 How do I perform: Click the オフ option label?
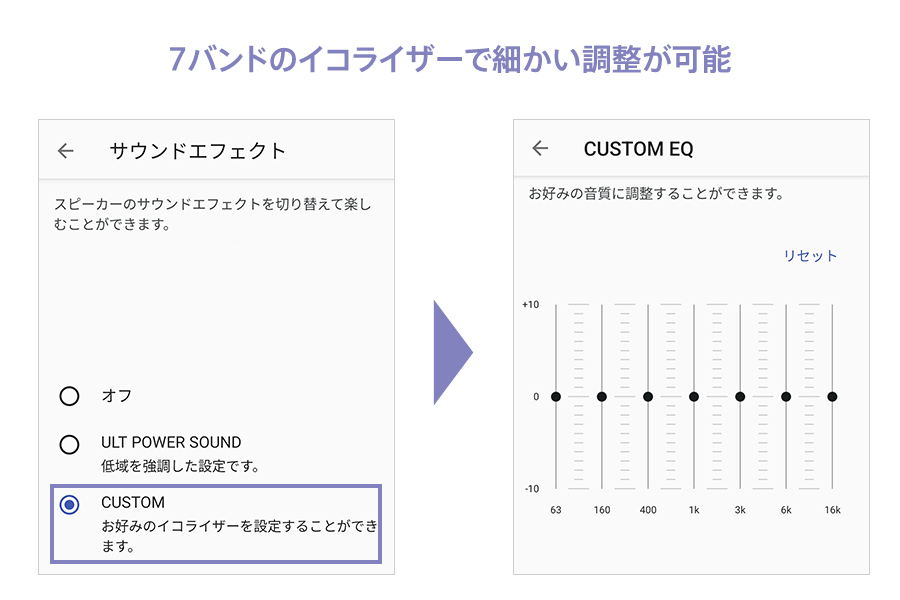(117, 396)
